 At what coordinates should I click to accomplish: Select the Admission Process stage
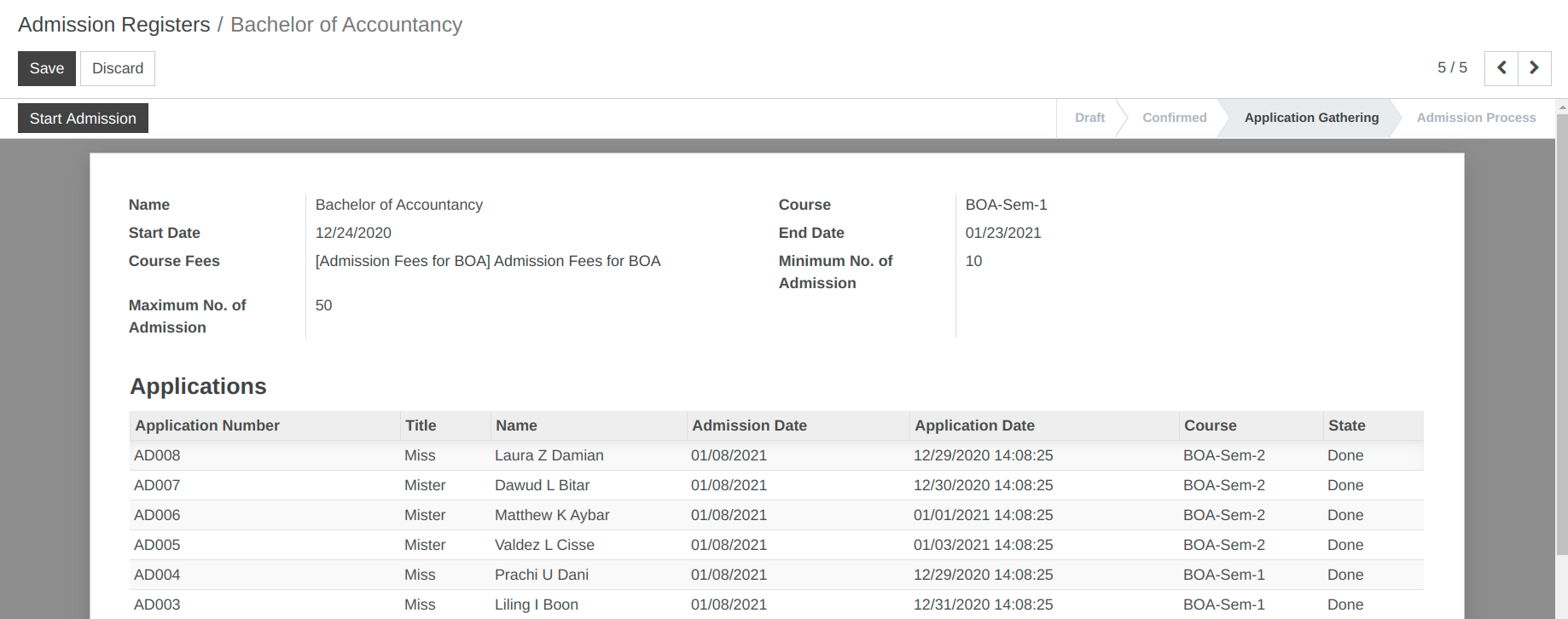tap(1475, 118)
